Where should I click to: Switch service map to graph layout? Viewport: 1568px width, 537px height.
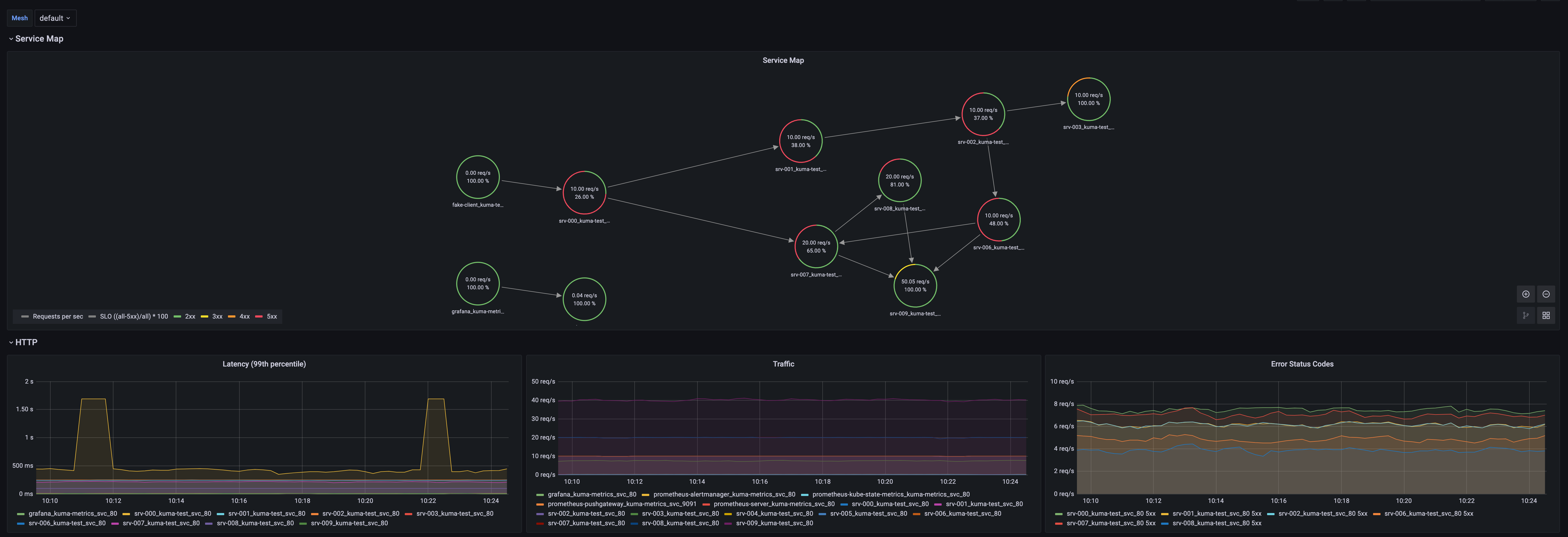coord(1525,315)
